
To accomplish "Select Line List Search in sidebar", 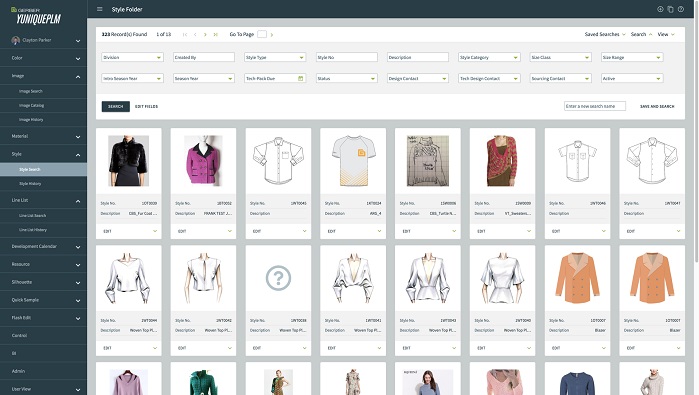I will pos(33,216).
